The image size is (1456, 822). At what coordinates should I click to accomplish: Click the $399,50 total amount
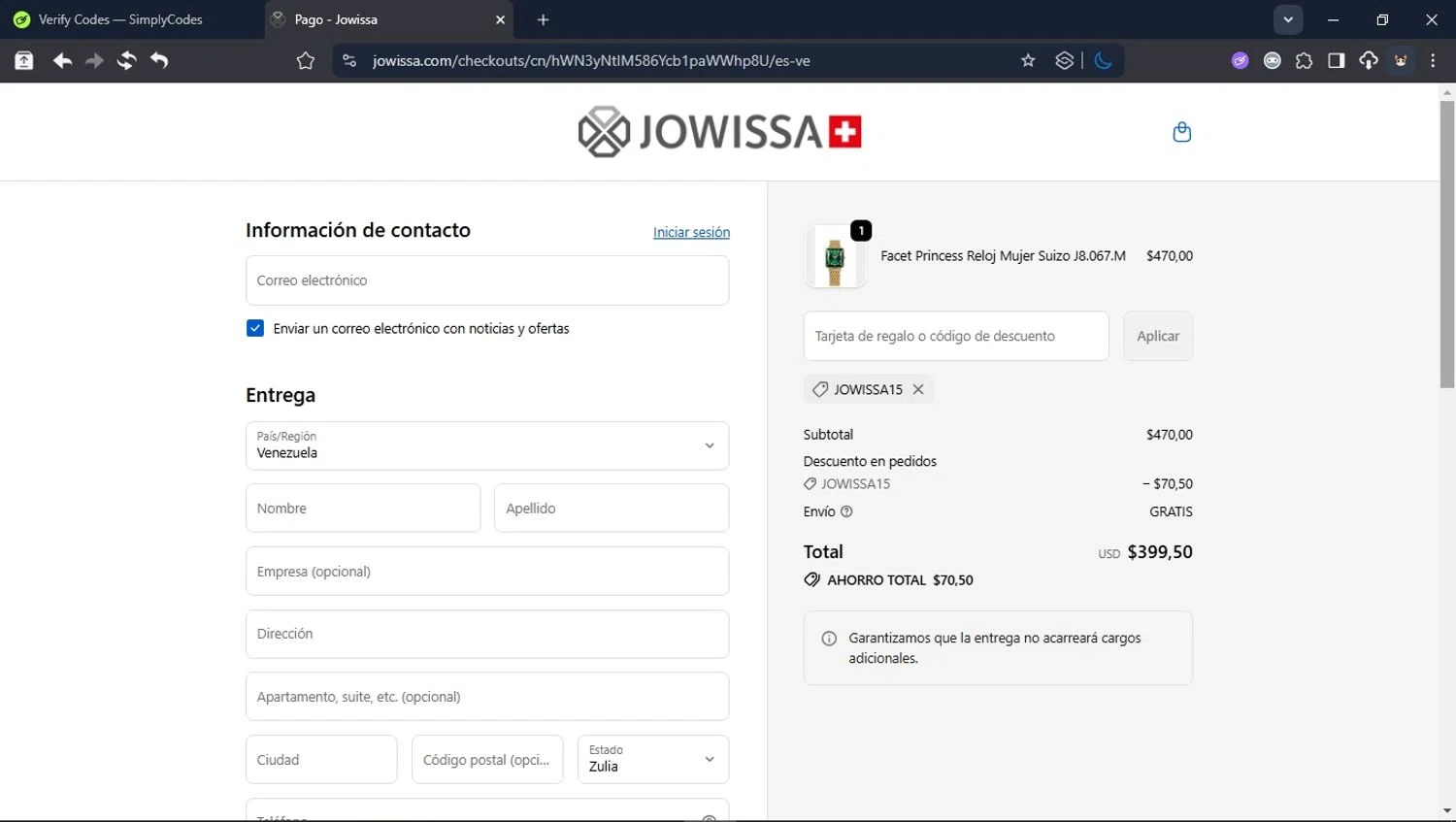point(1160,551)
